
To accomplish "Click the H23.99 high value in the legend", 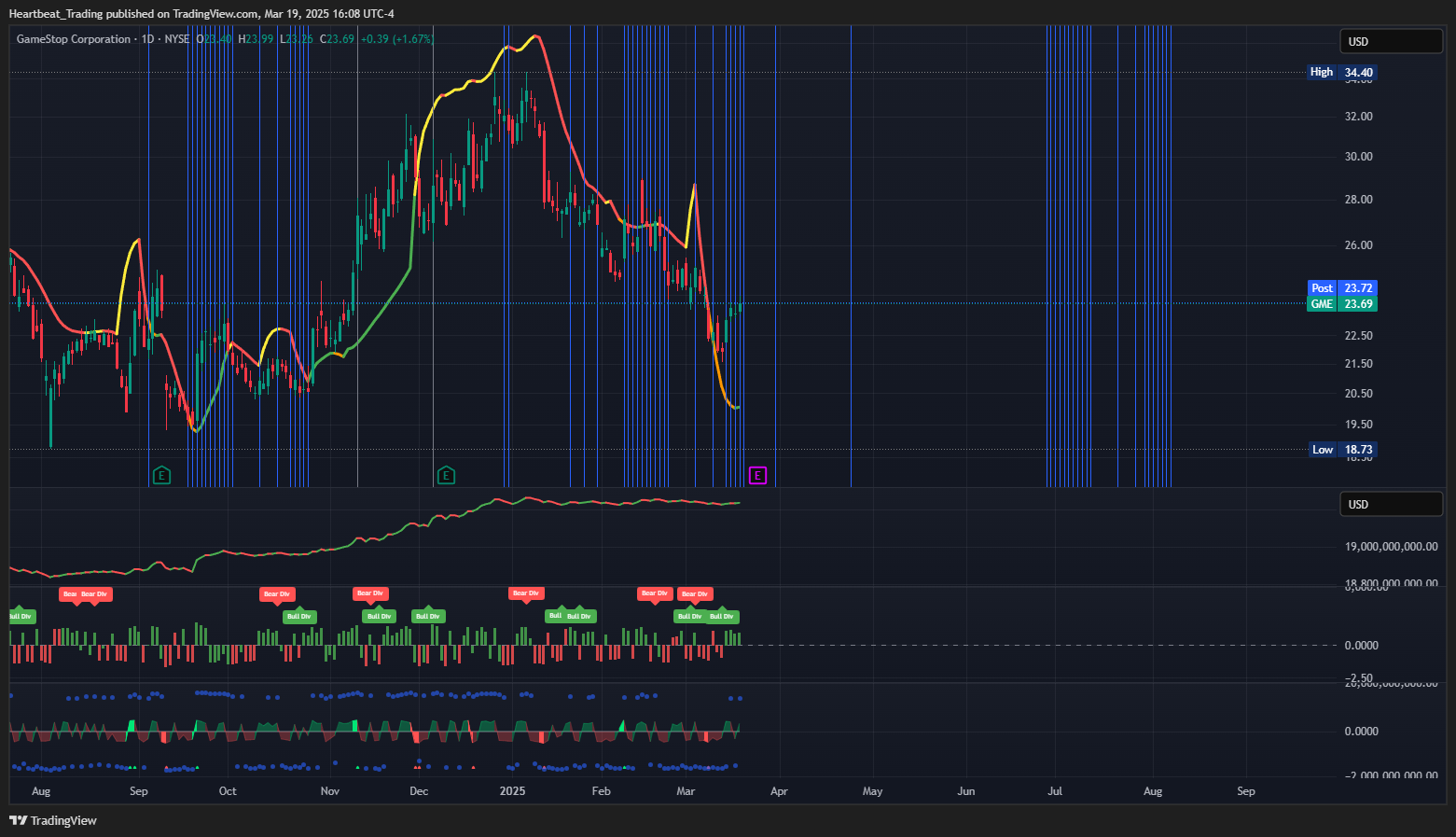I will [256, 39].
